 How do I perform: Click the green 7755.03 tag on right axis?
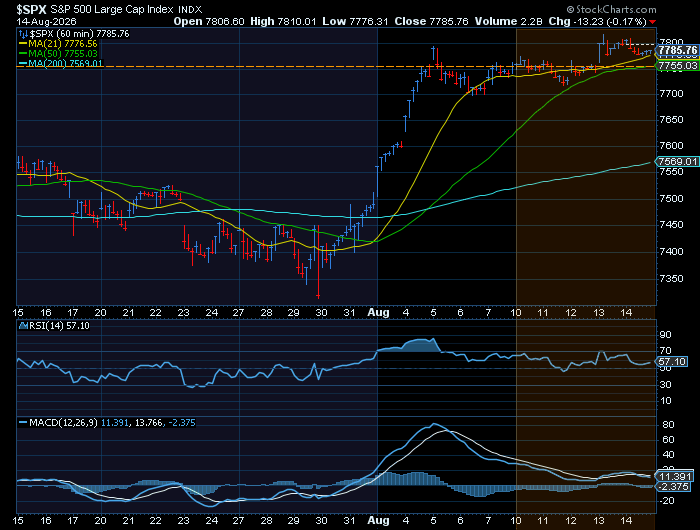[678, 66]
